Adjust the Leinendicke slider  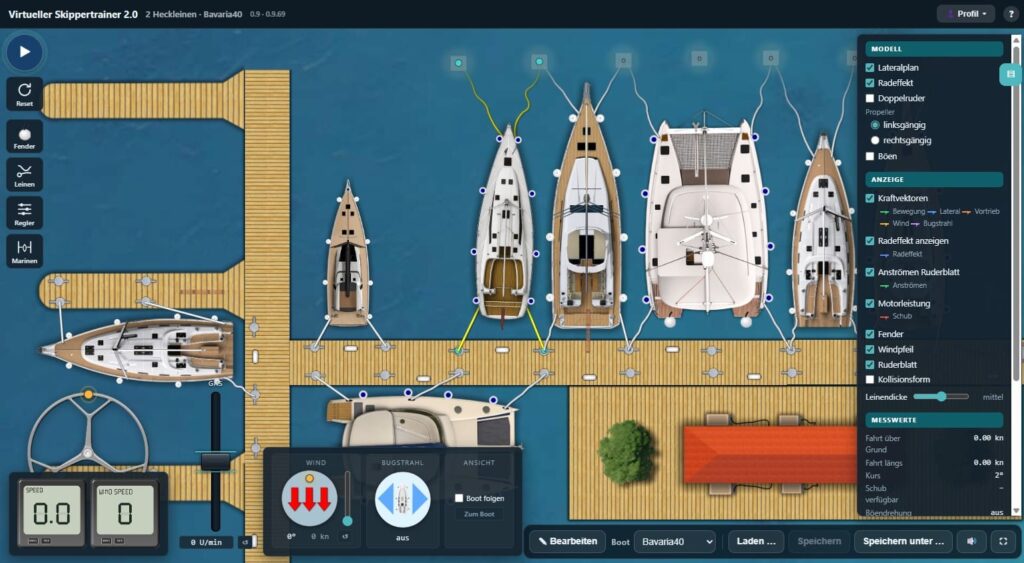[940, 396]
